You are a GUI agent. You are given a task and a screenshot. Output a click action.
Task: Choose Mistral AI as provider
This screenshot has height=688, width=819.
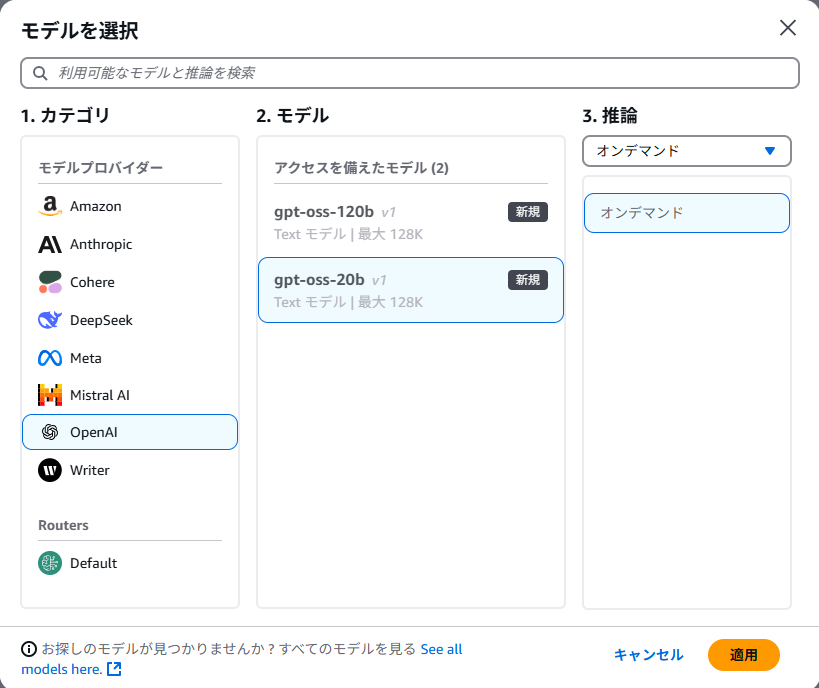click(x=99, y=395)
